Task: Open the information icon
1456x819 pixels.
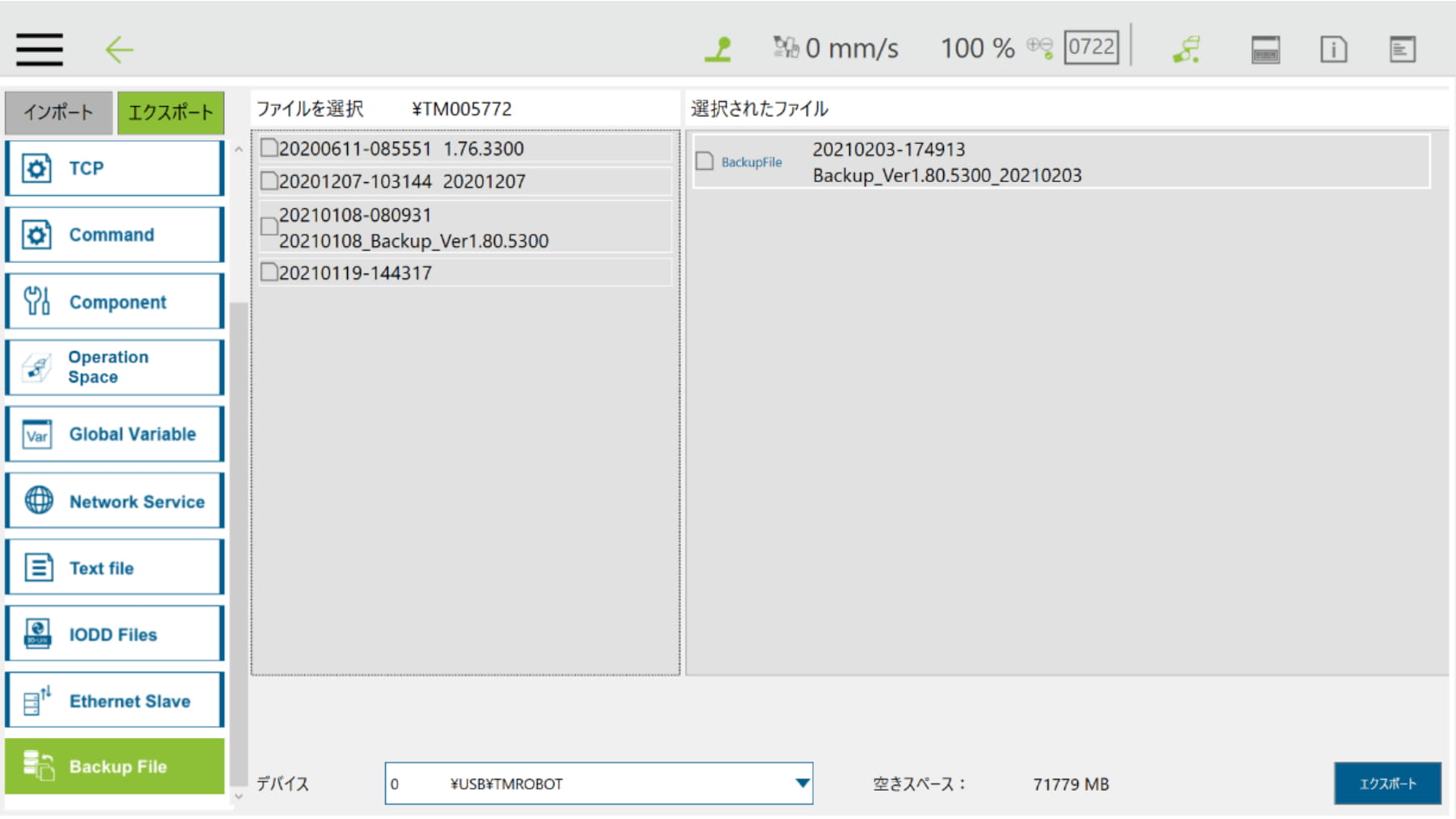Action: pyautogui.click(x=1334, y=49)
